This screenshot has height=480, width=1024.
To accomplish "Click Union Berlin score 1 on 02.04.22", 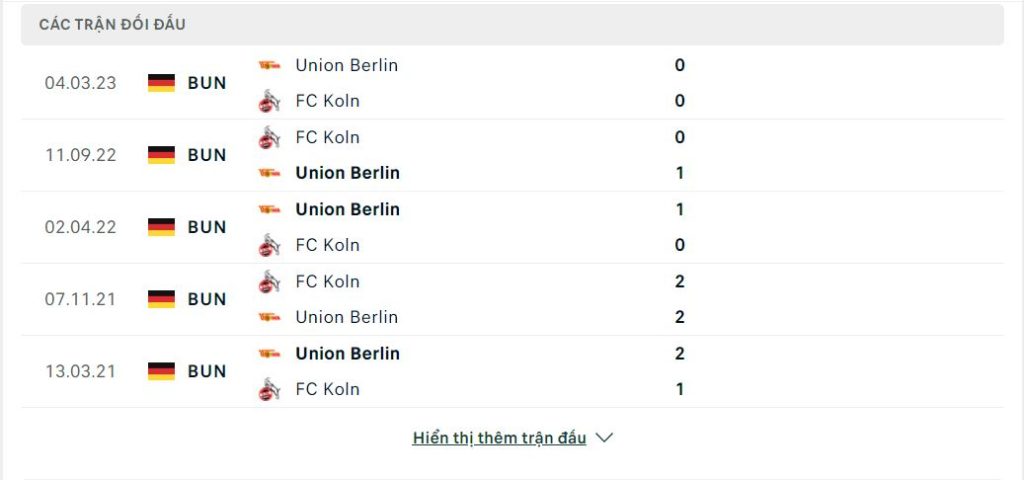I will (680, 209).
